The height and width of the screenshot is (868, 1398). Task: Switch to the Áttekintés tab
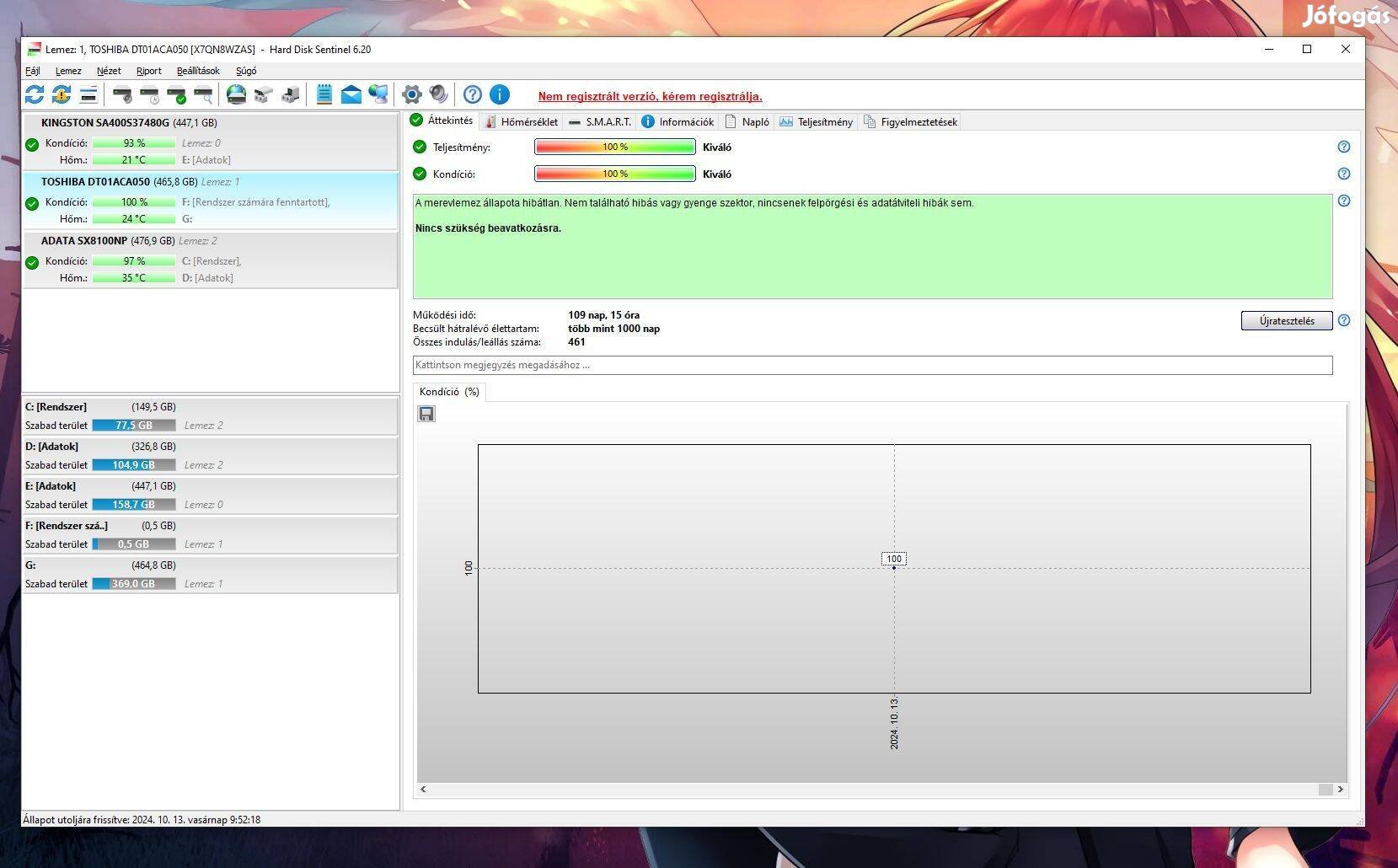[442, 121]
